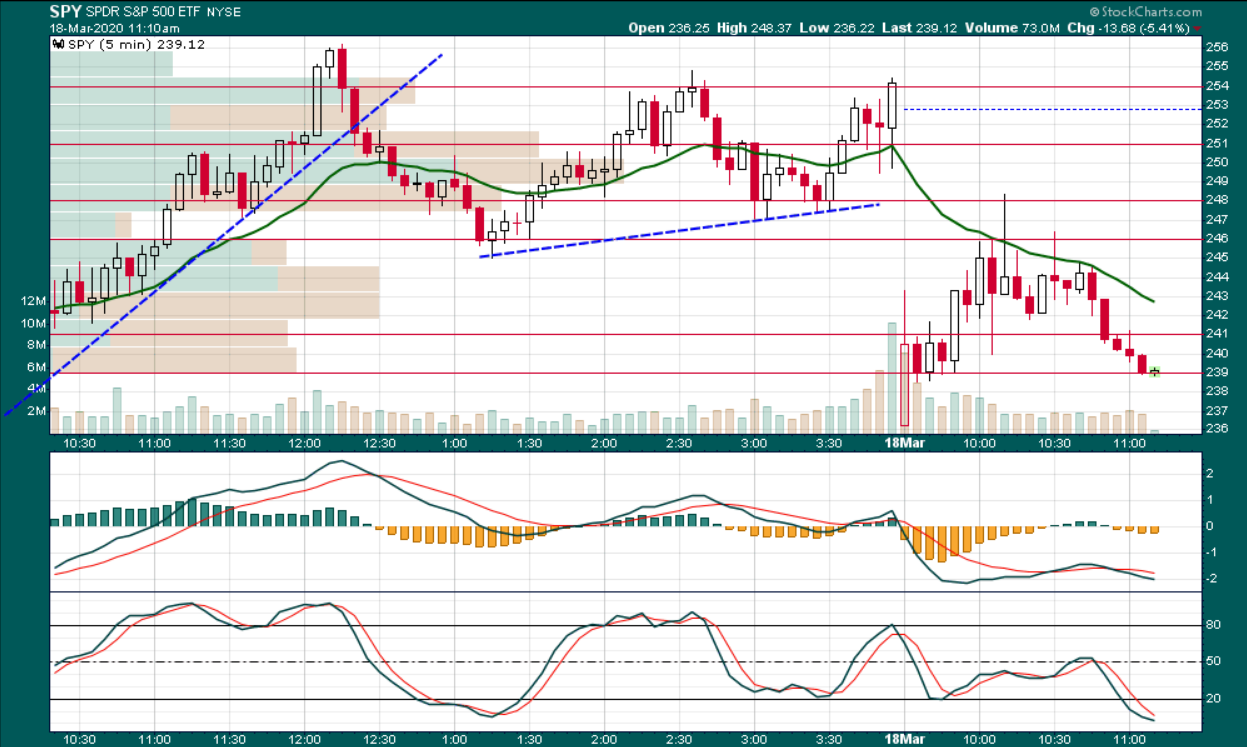Click the Volume 73.0M value
The image size is (1247, 747).
click(1013, 28)
